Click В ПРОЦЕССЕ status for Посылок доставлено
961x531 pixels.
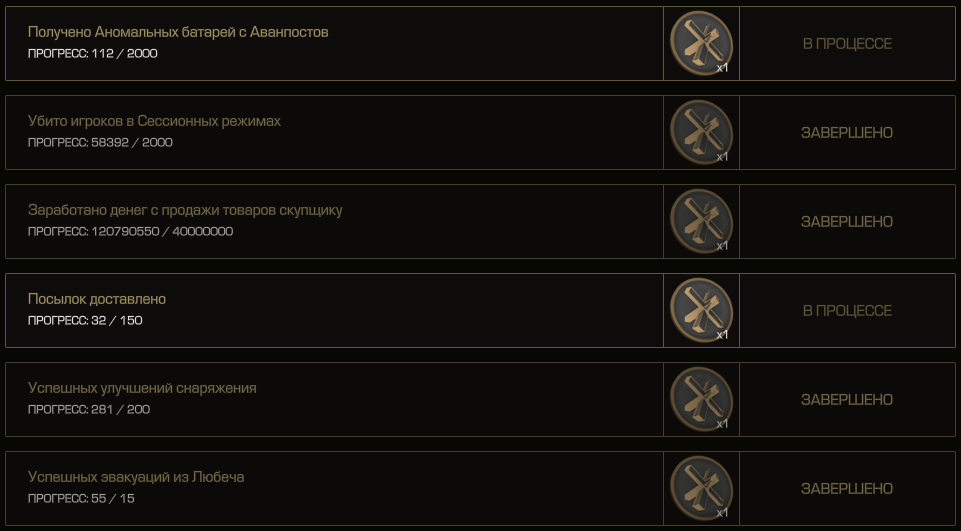tap(847, 311)
